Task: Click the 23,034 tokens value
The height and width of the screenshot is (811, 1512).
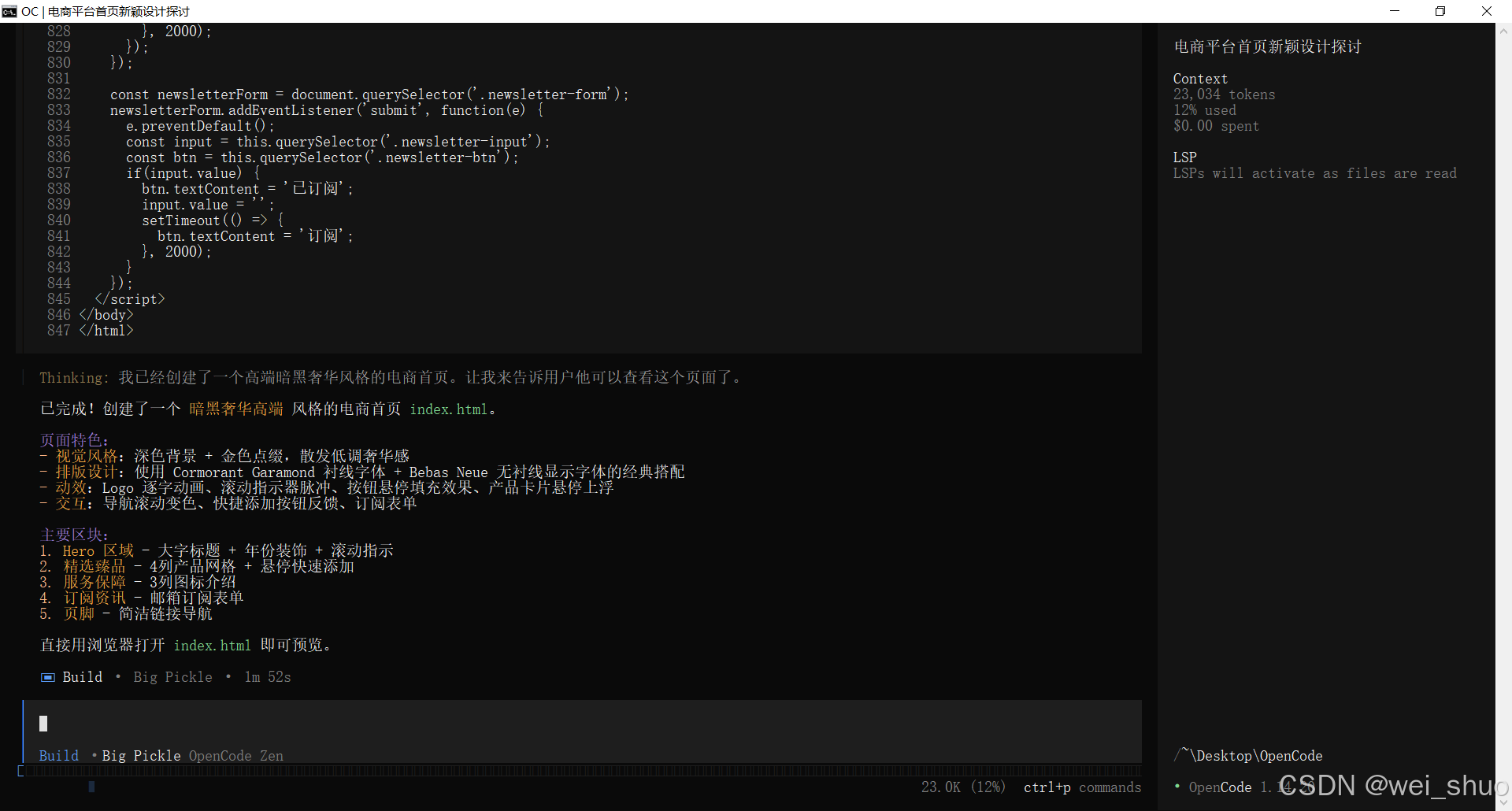Action: (1225, 94)
